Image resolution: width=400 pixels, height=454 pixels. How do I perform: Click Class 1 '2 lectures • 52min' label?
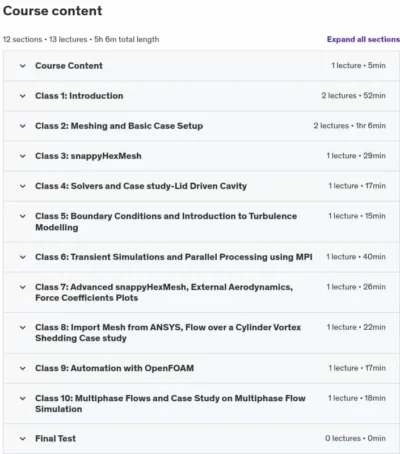(354, 96)
